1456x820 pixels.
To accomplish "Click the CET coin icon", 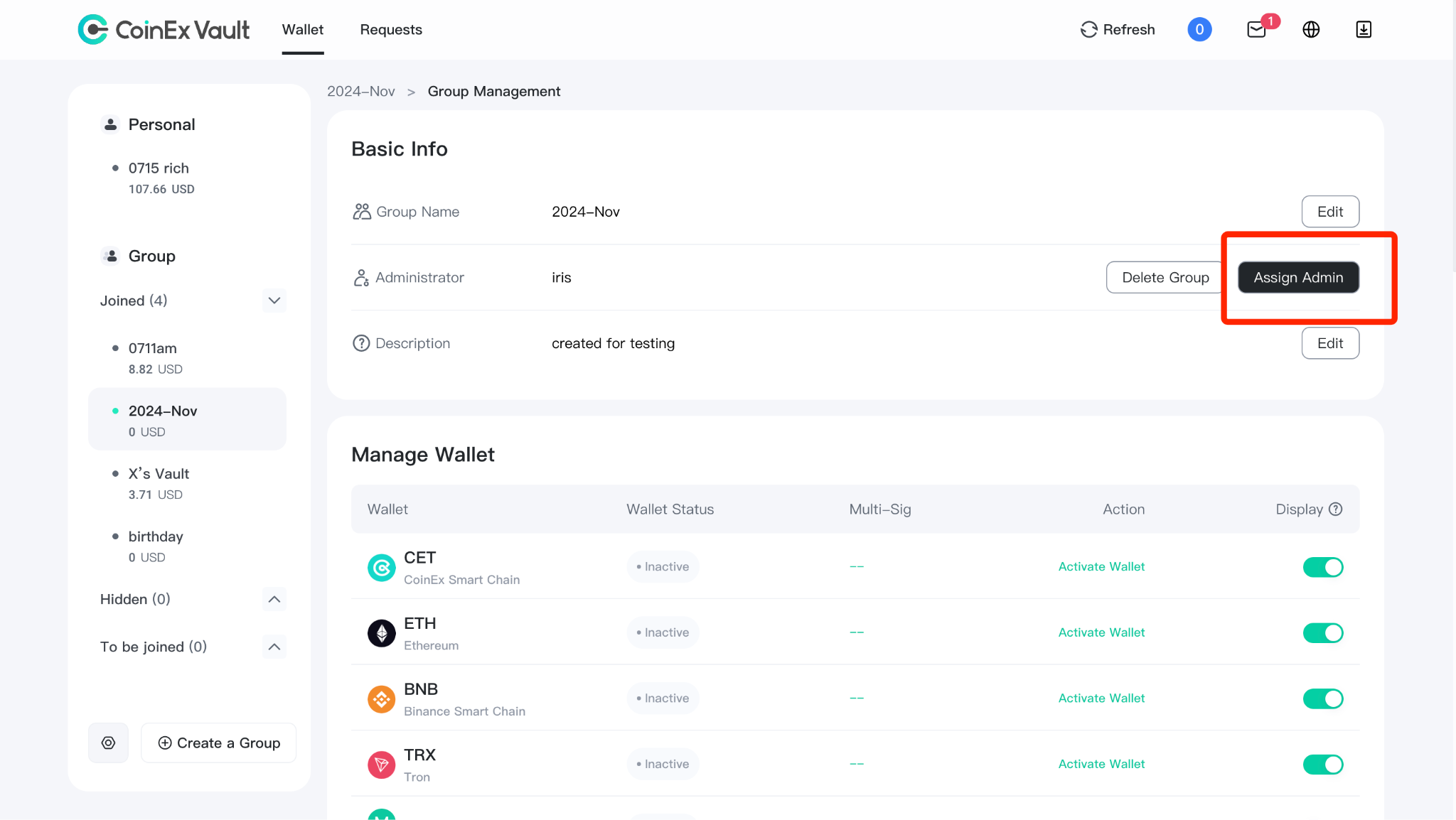I will 382,567.
